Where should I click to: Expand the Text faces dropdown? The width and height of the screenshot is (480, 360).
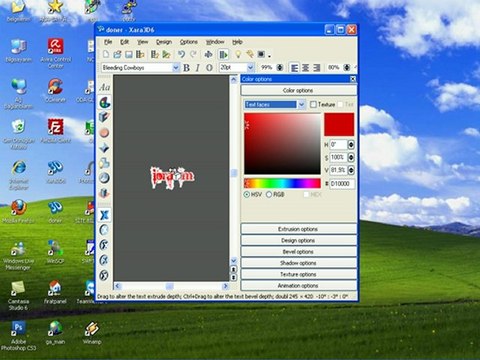pos(302,105)
